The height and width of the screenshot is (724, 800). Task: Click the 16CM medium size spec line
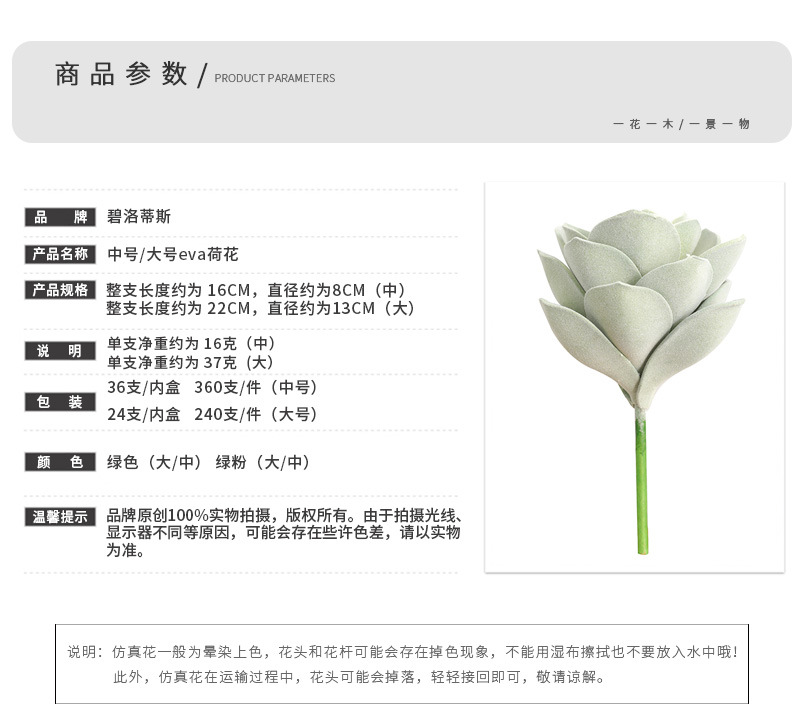[256, 290]
